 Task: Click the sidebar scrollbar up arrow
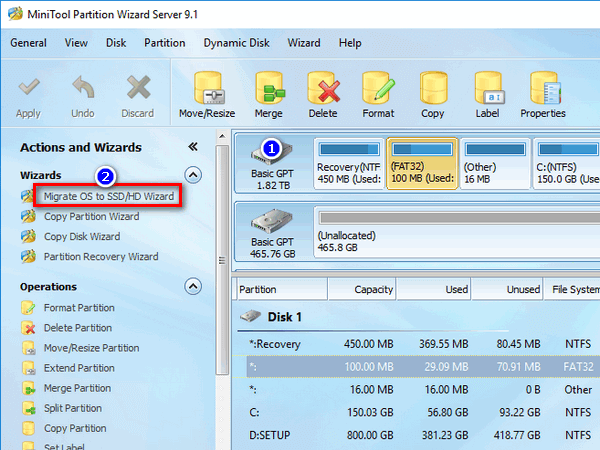point(222,136)
